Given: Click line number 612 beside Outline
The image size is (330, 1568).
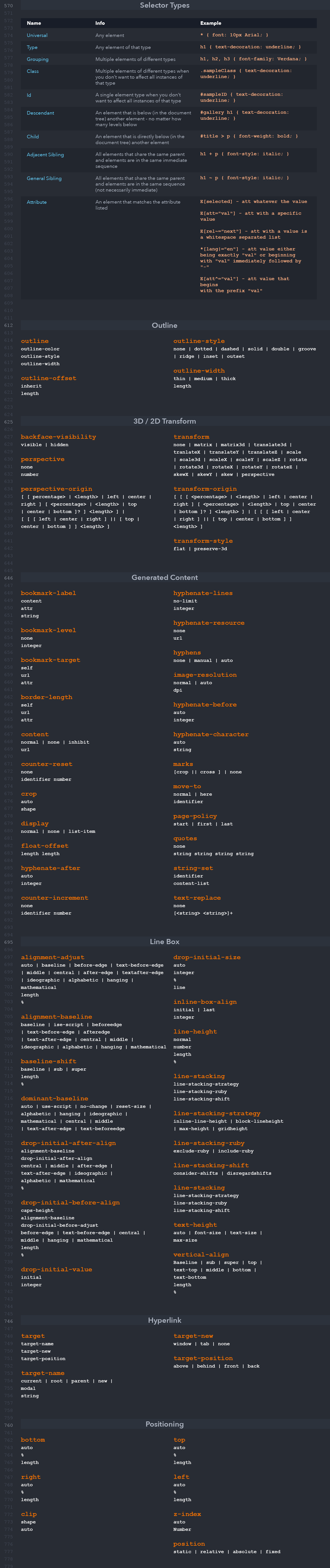Looking at the screenshot, I should (8, 326).
